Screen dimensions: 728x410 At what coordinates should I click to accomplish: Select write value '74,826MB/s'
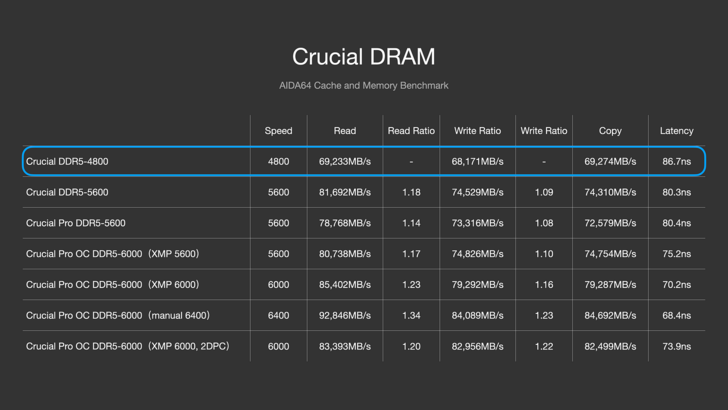click(478, 254)
